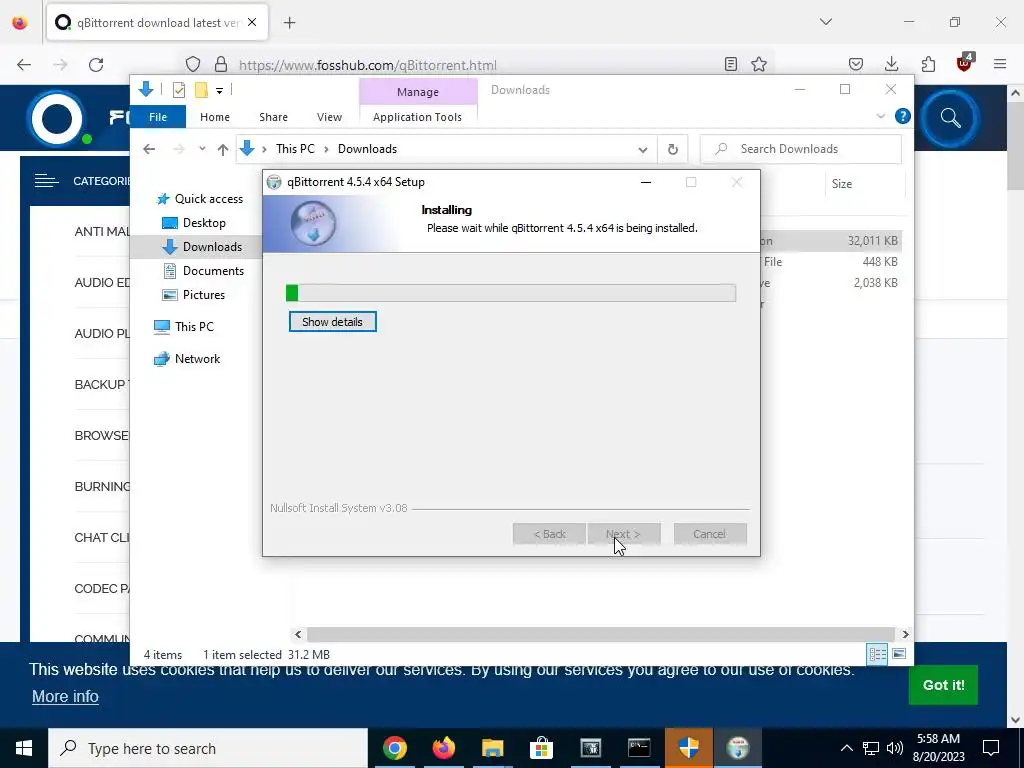Click the uBlock Origin extension icon
The width and height of the screenshot is (1024, 768).
coord(964,63)
